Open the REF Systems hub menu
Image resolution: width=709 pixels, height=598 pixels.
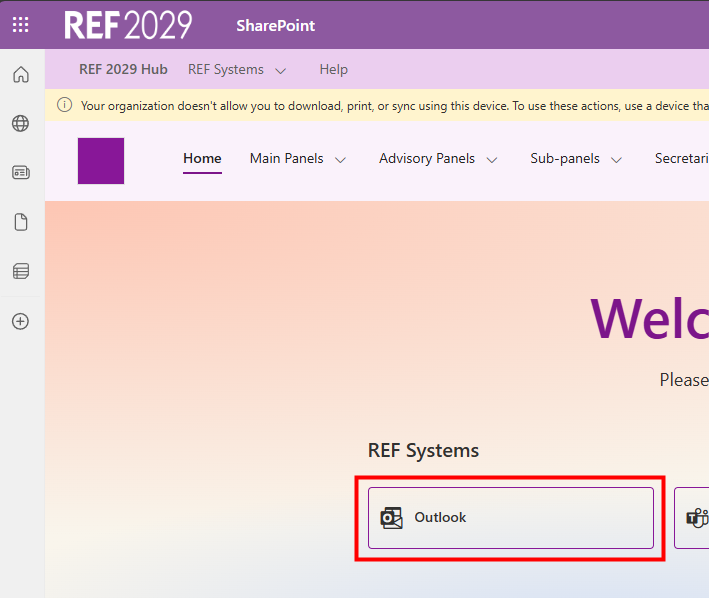226,70
